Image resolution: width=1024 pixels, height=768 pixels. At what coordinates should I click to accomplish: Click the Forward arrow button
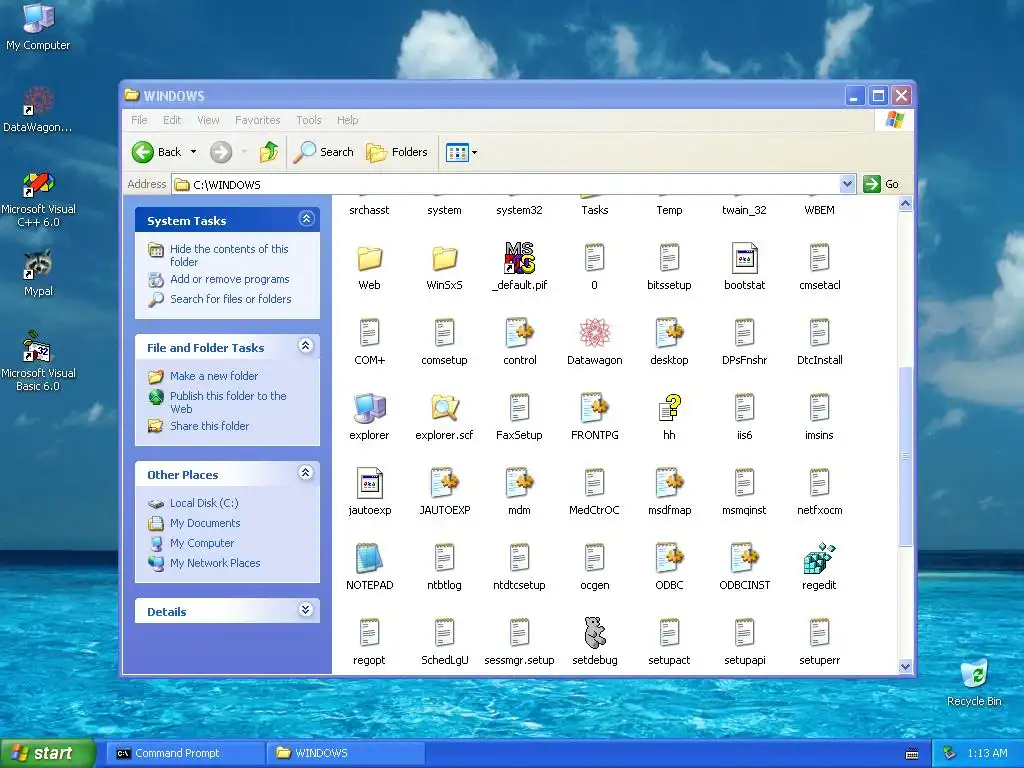pos(221,152)
